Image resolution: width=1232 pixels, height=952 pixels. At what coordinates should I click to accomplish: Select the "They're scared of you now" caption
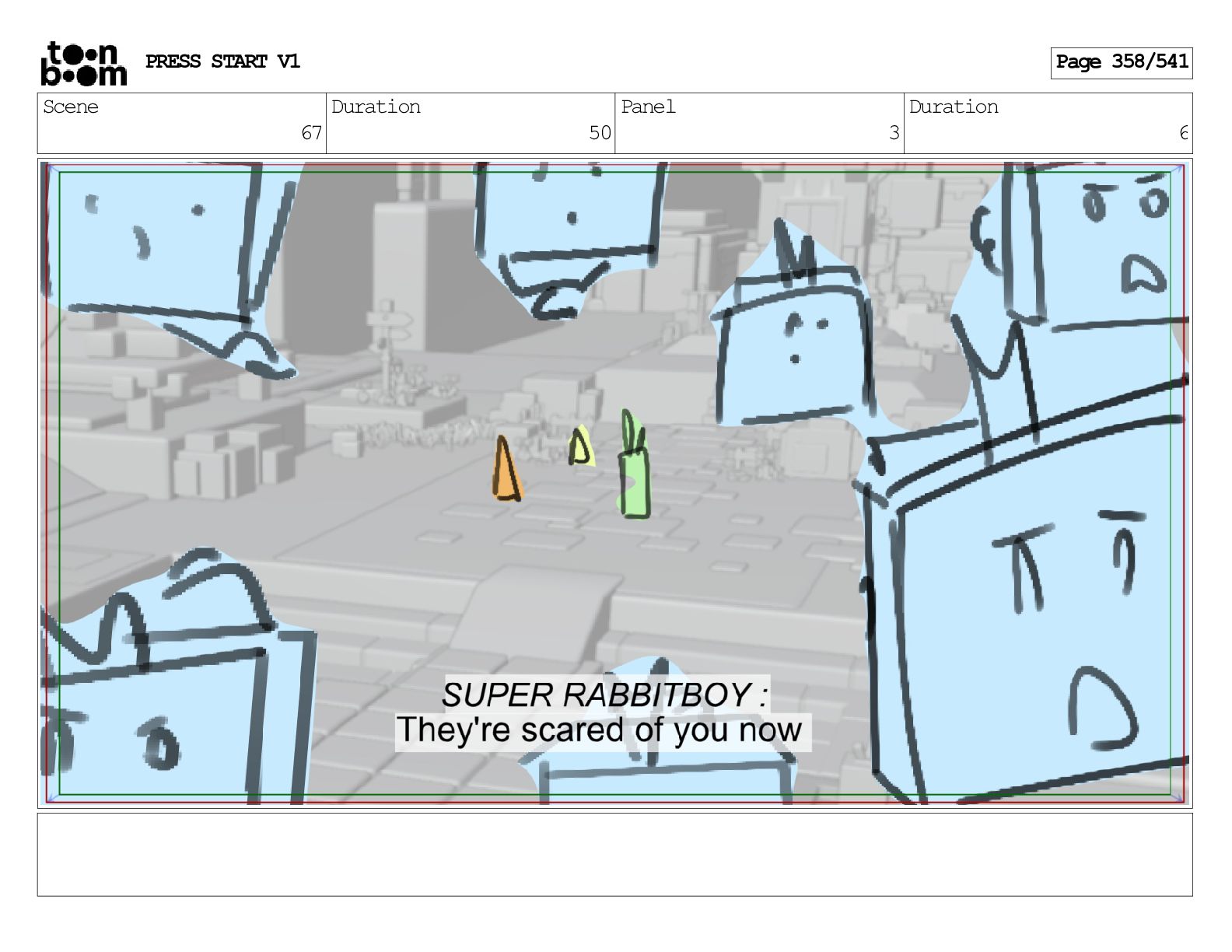[600, 730]
